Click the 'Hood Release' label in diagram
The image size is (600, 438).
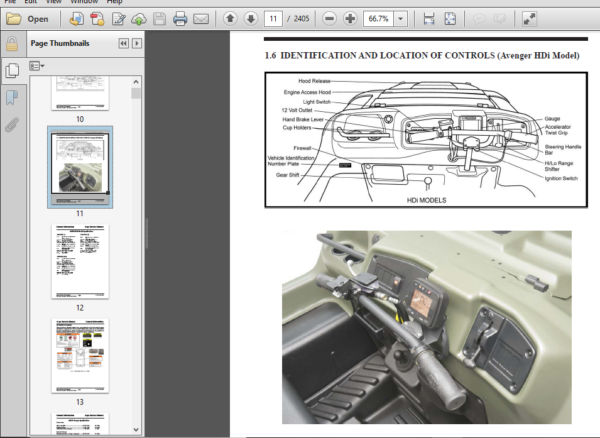314,81
